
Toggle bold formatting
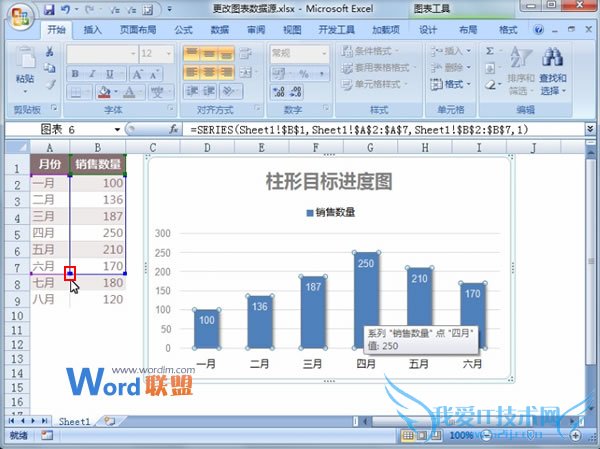point(75,74)
